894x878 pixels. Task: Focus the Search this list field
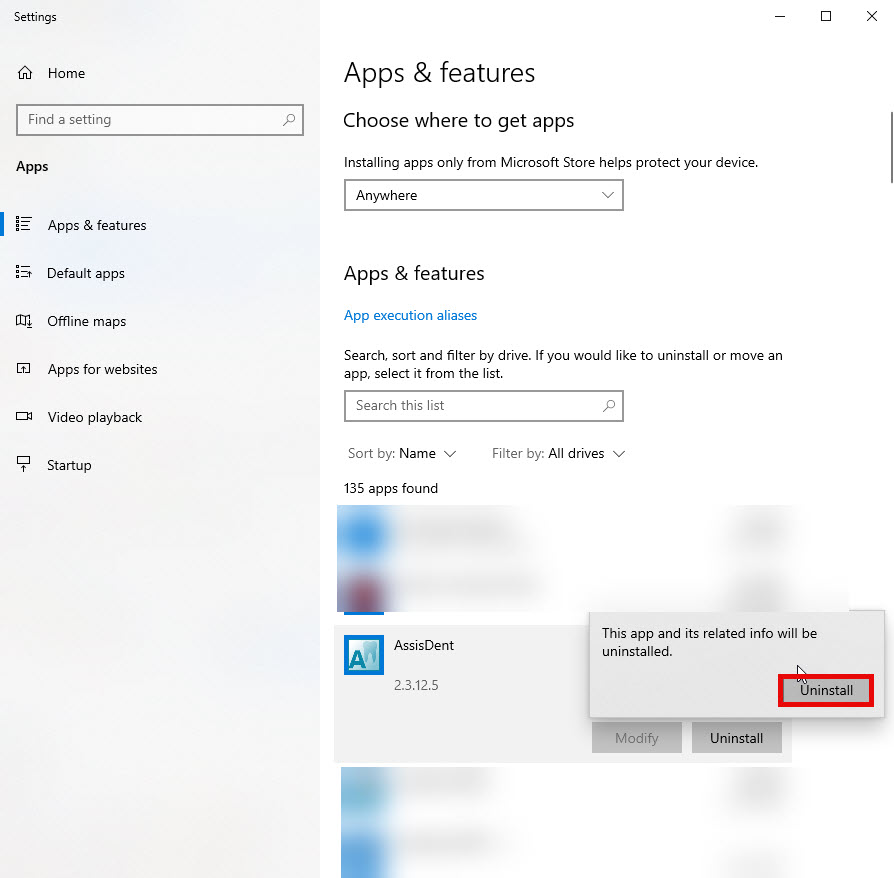(x=483, y=406)
